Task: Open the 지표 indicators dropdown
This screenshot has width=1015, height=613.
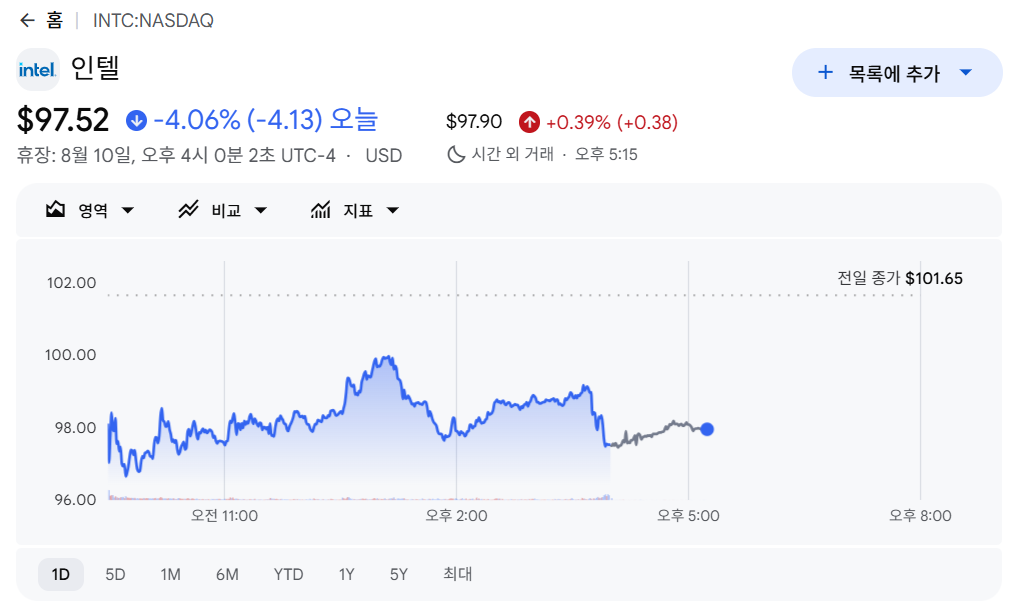Action: tap(393, 210)
